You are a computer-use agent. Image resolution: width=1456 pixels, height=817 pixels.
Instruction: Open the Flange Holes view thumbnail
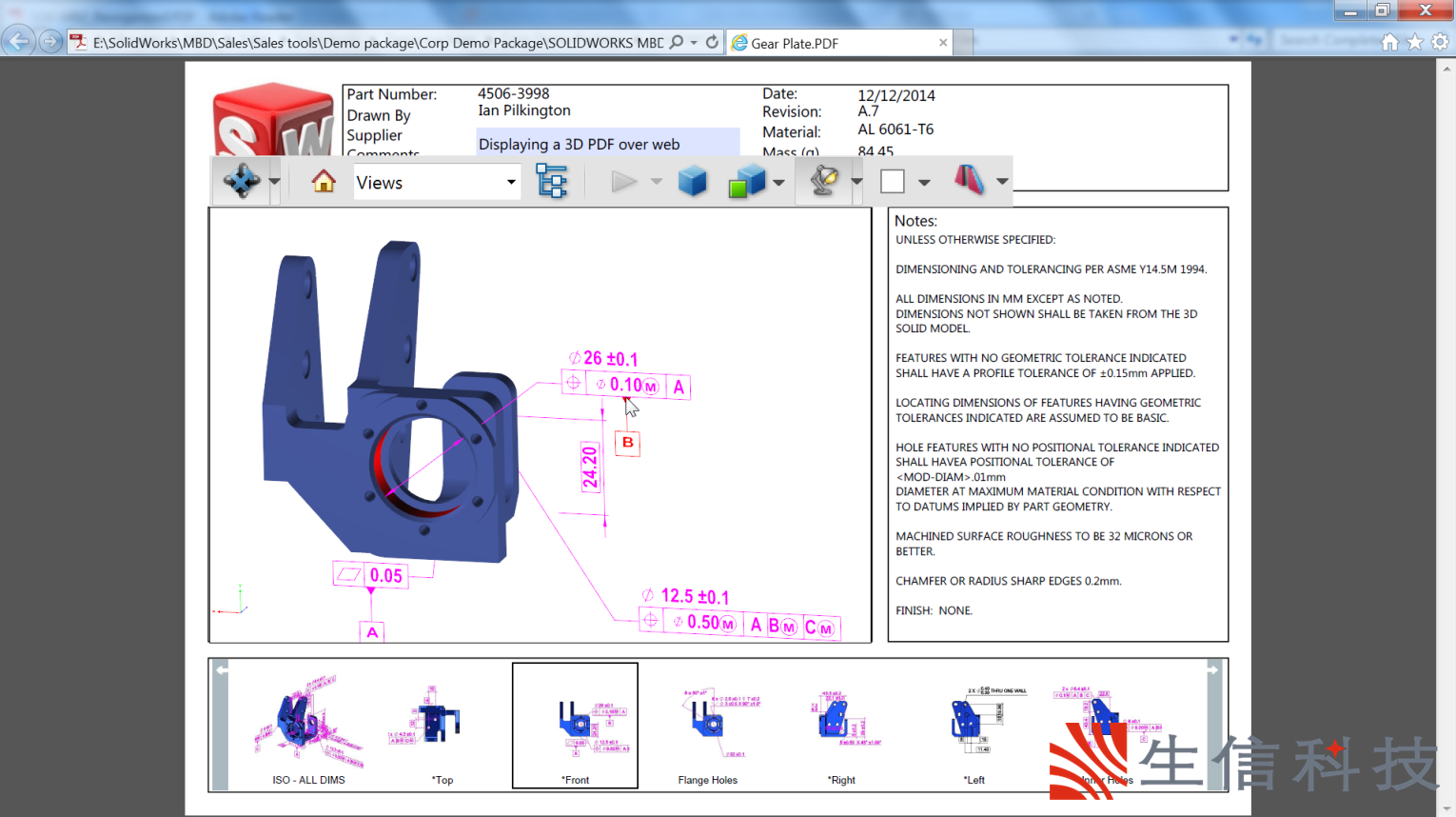(708, 728)
